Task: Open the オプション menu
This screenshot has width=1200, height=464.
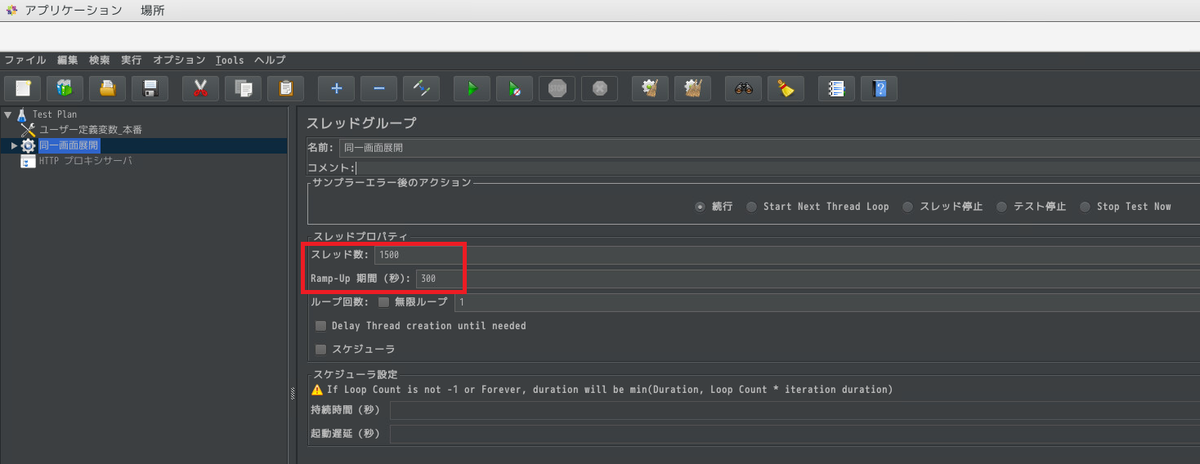Action: tap(180, 60)
